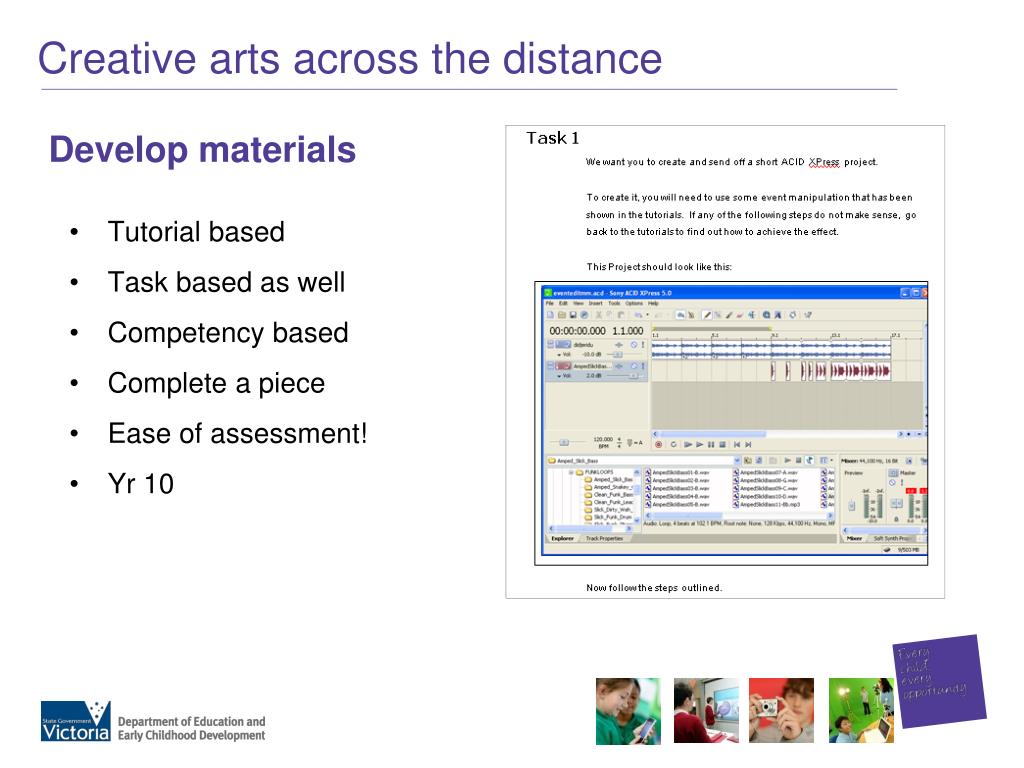Click Go to End in transport bar
Viewport: 1024px width, 768px height.
click(x=748, y=445)
